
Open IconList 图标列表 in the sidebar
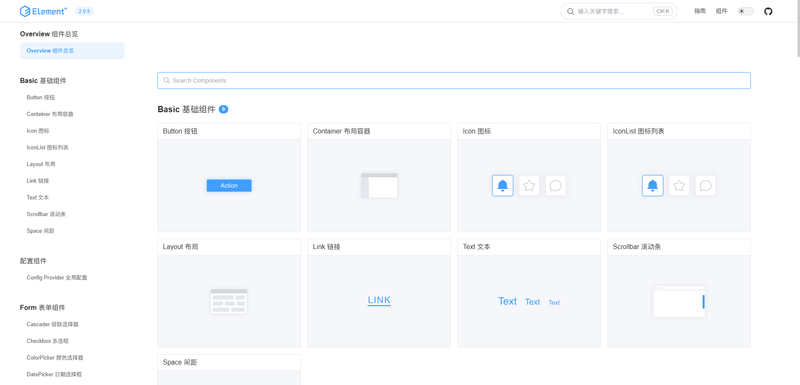[47, 147]
